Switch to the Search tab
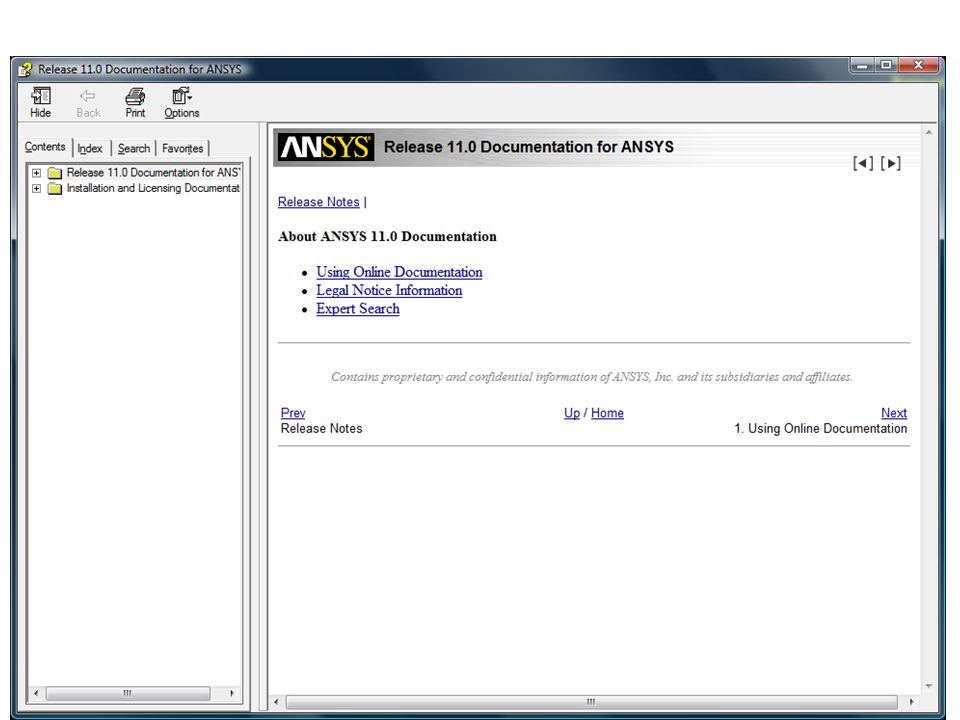 pyautogui.click(x=134, y=149)
